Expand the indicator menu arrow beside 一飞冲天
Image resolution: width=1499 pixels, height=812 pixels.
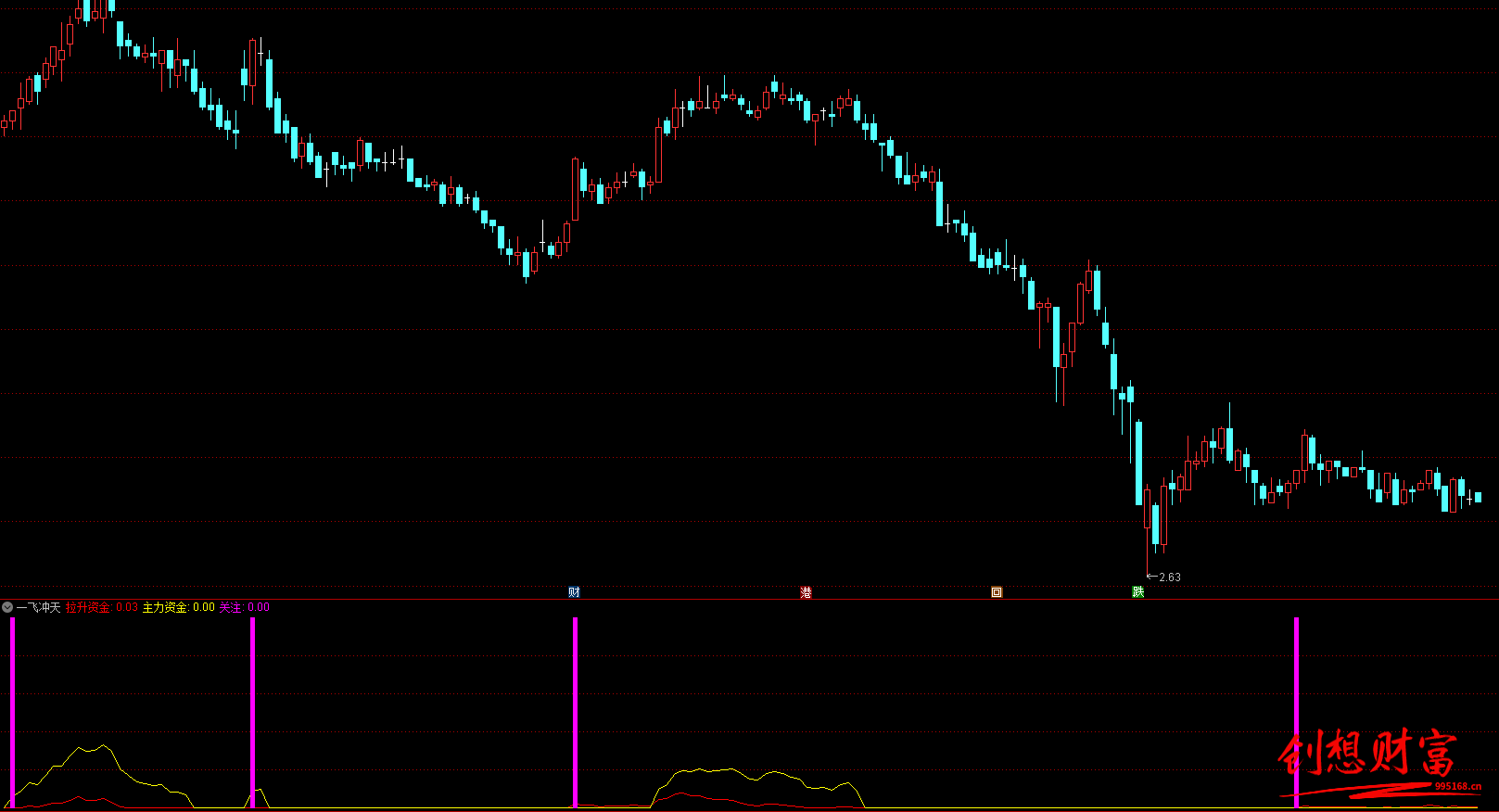tap(7, 608)
